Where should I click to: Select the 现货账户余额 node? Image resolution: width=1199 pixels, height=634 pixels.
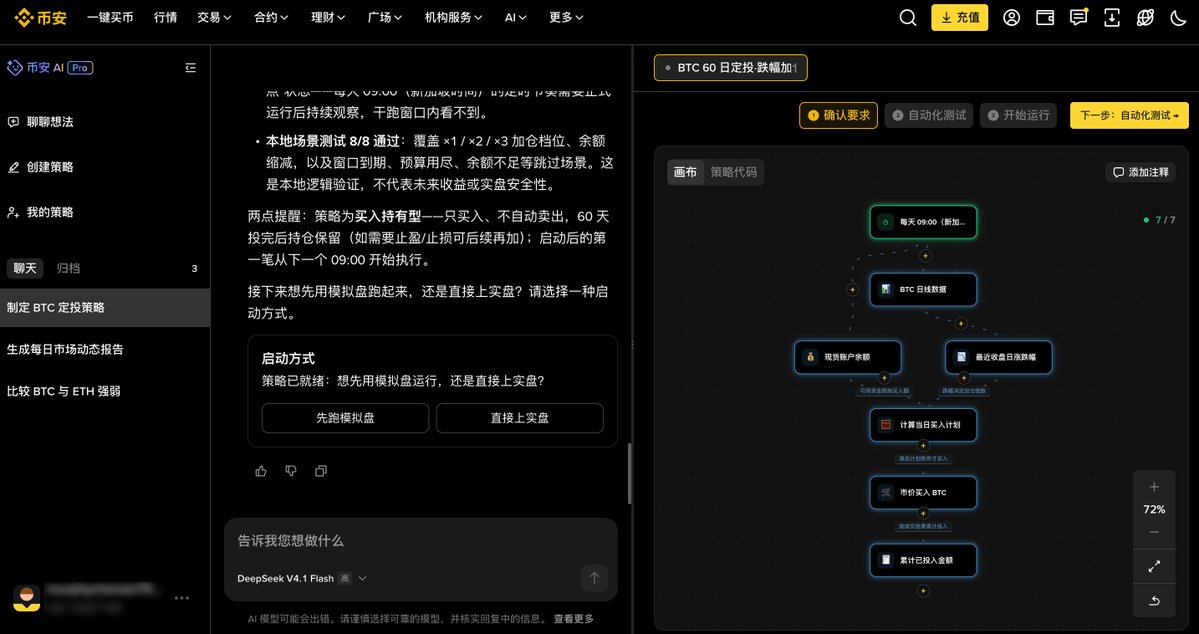pos(847,357)
